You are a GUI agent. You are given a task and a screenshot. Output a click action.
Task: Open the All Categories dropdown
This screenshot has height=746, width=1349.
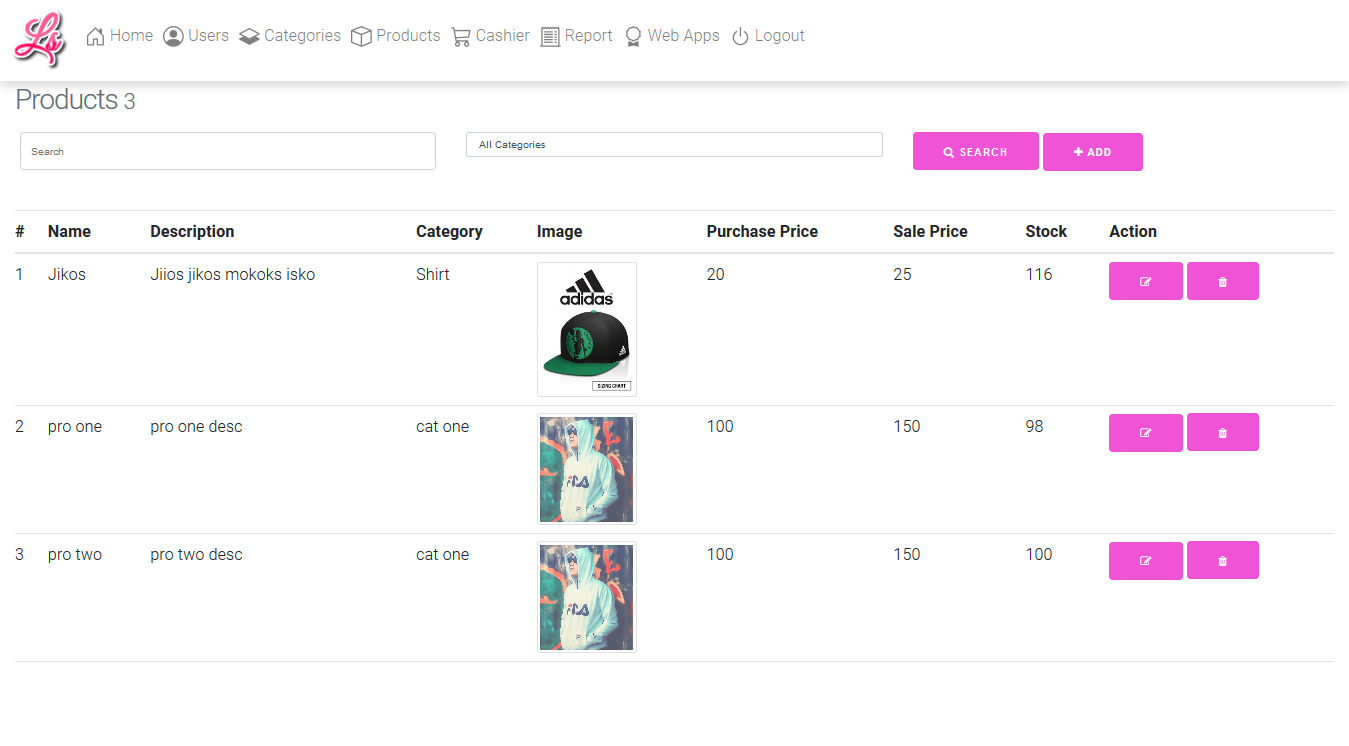pos(674,145)
